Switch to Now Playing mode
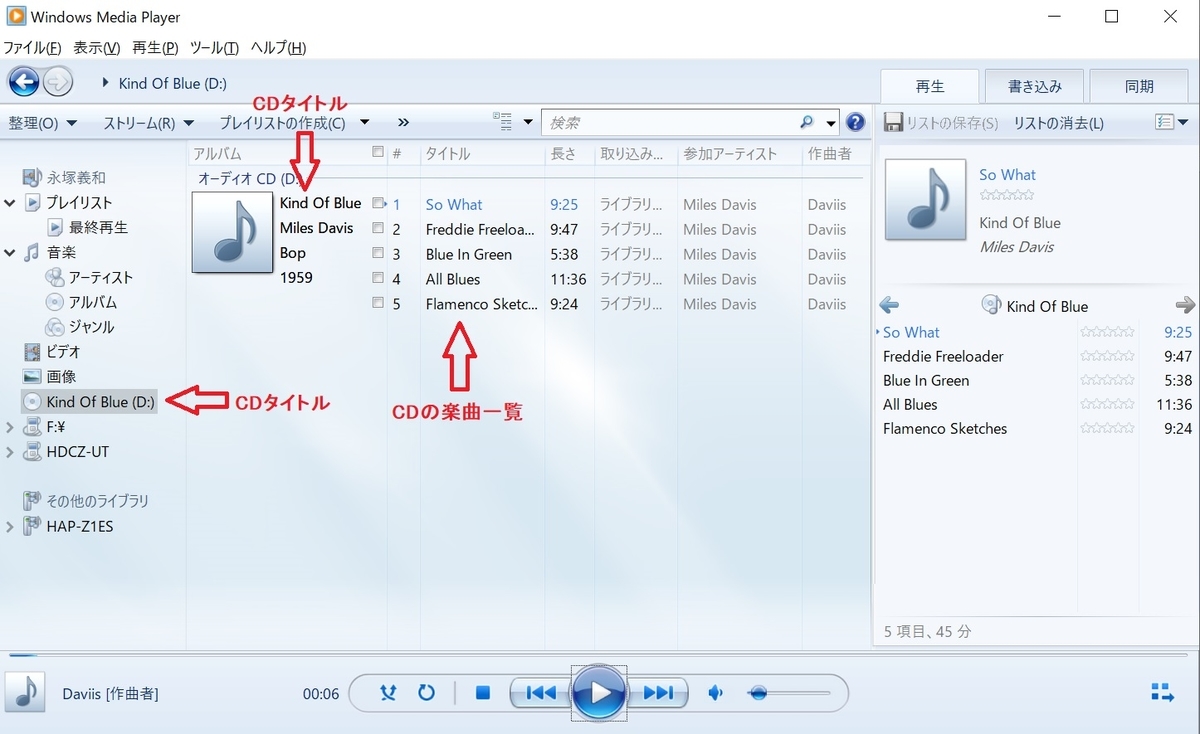 (x=1162, y=692)
